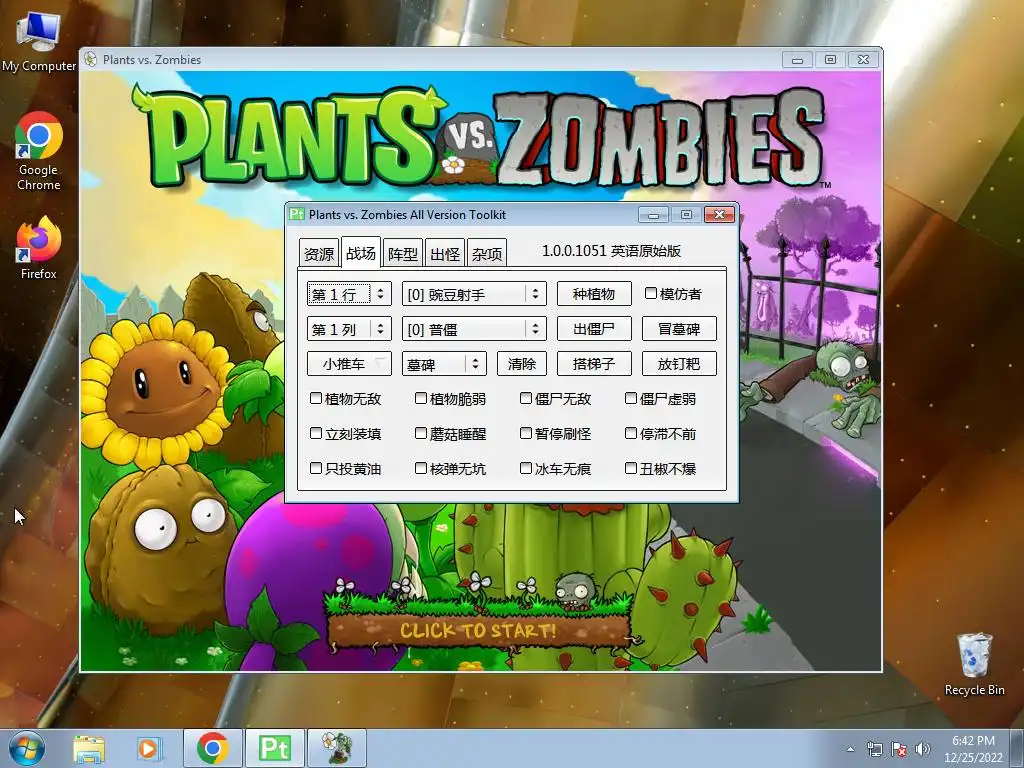Open the 第 1 列 column dropdown
Screen dimensions: 1024x768
click(349, 329)
